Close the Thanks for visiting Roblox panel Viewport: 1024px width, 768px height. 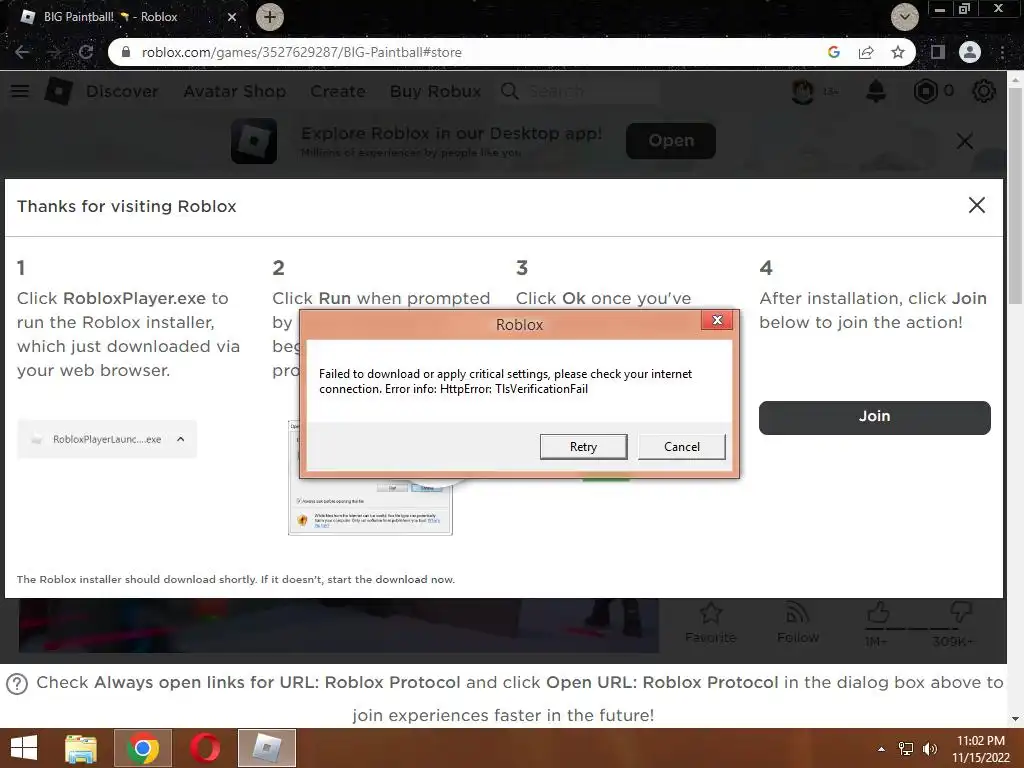(x=976, y=205)
